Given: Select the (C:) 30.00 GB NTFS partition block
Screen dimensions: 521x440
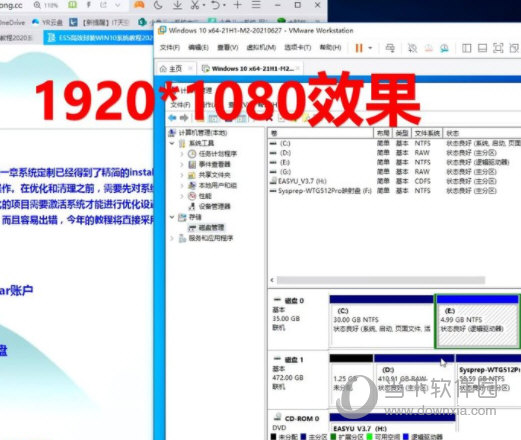Looking at the screenshot, I should tap(382, 322).
